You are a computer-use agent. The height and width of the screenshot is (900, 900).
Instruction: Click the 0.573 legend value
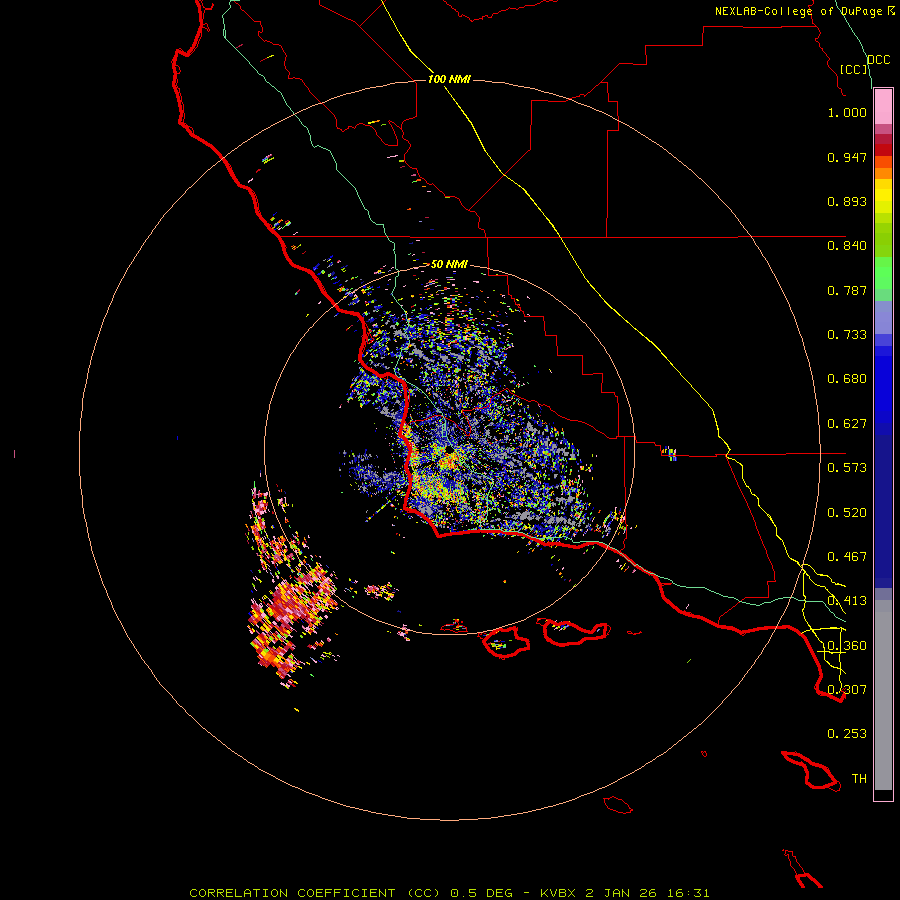pos(847,468)
